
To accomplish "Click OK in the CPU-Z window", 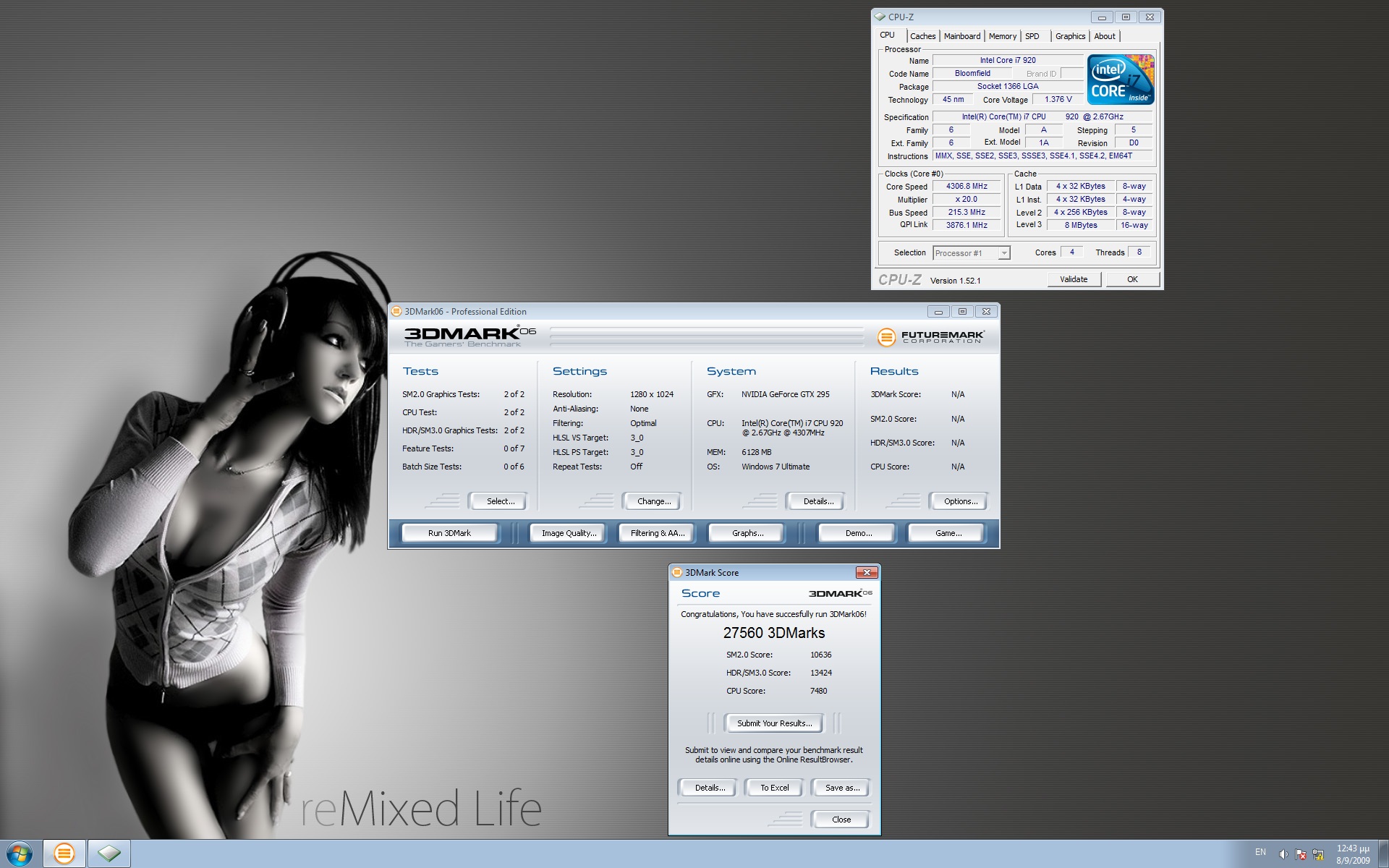I will [1132, 279].
